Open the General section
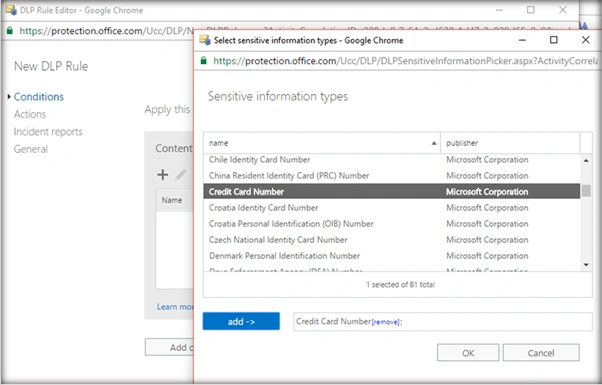The image size is (602, 385). tap(31, 149)
